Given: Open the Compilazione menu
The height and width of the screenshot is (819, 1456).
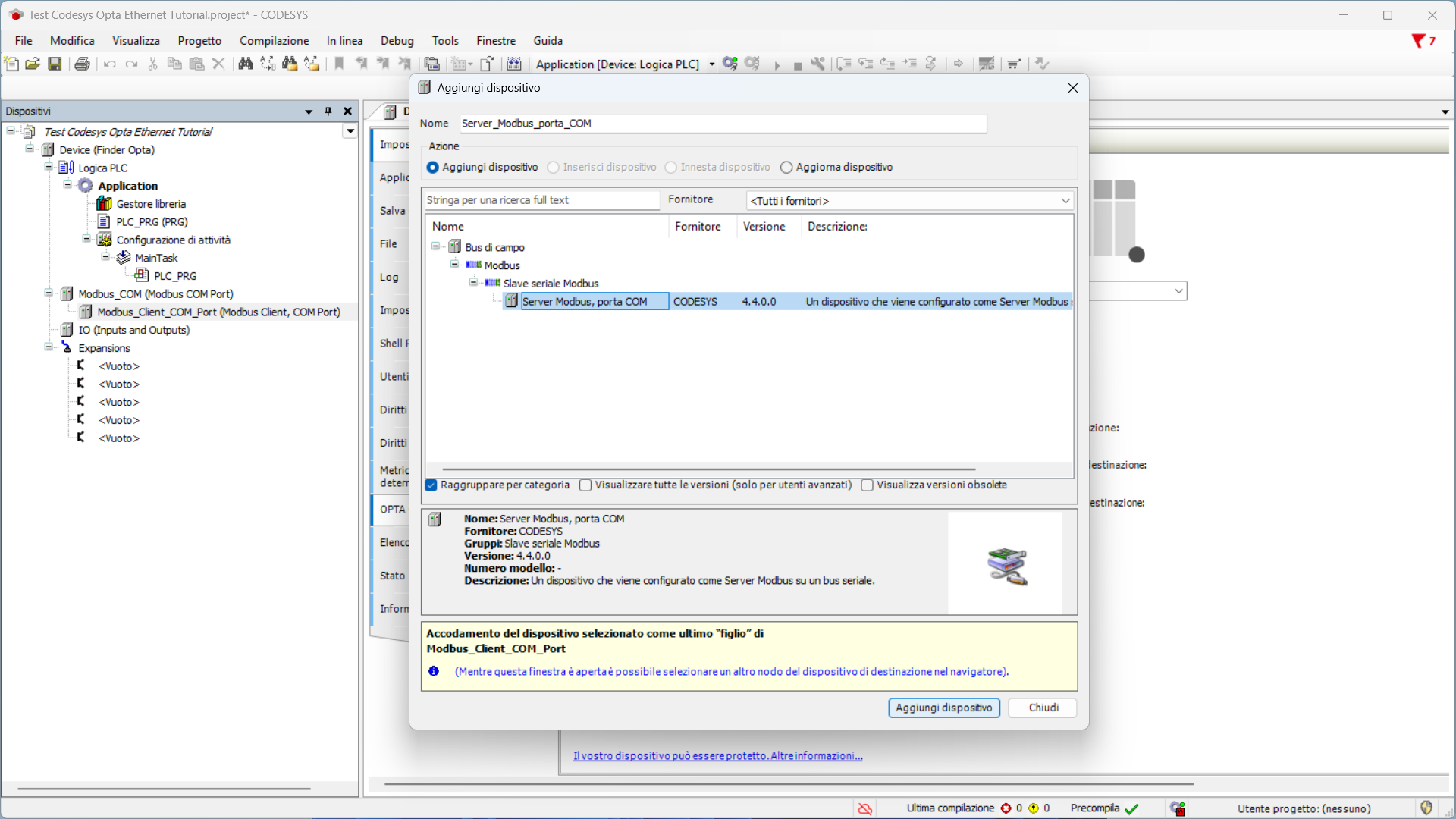Looking at the screenshot, I should click(274, 41).
